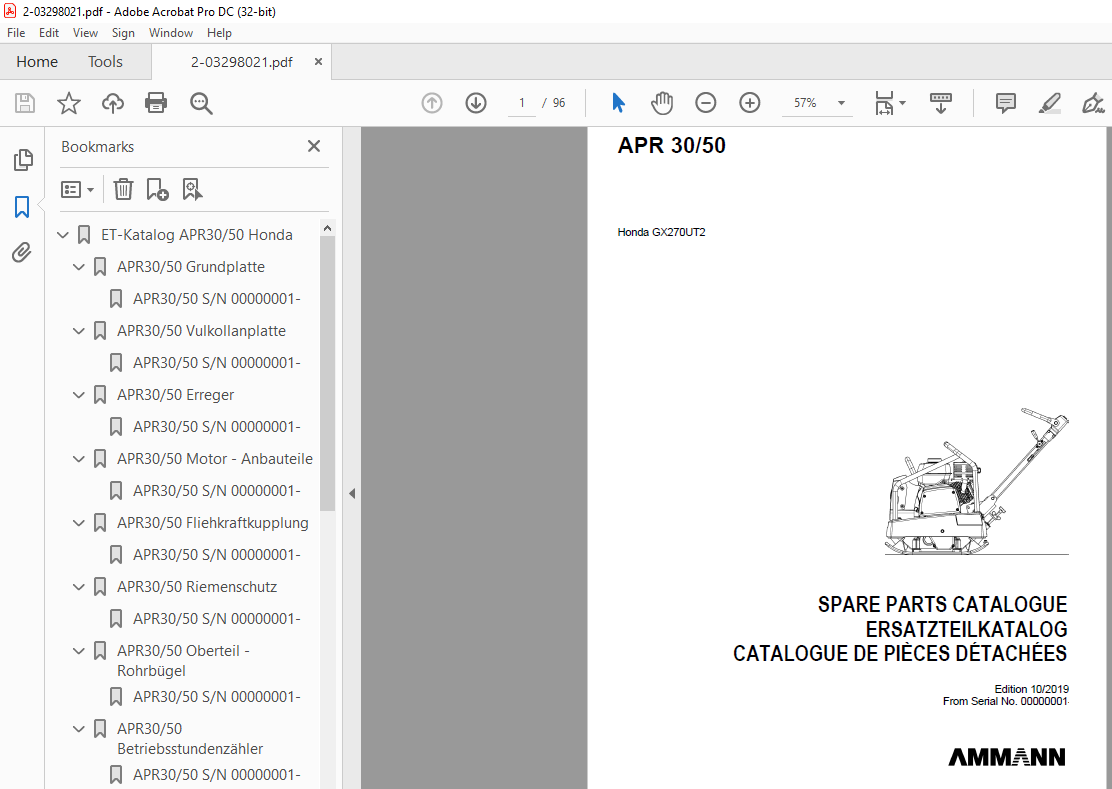Open the find text search tool
This screenshot has height=789, width=1112.
tap(201, 103)
